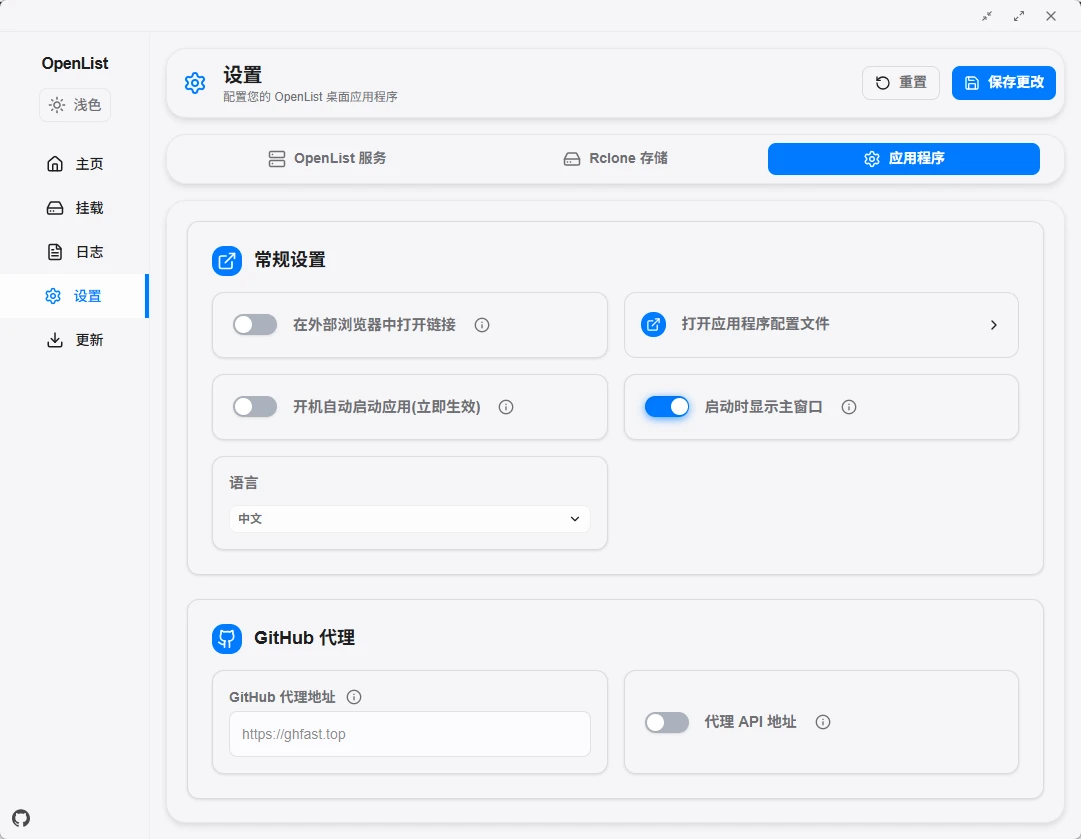Click the expand arrows icon in the title bar
This screenshot has width=1081, height=839.
(1019, 16)
